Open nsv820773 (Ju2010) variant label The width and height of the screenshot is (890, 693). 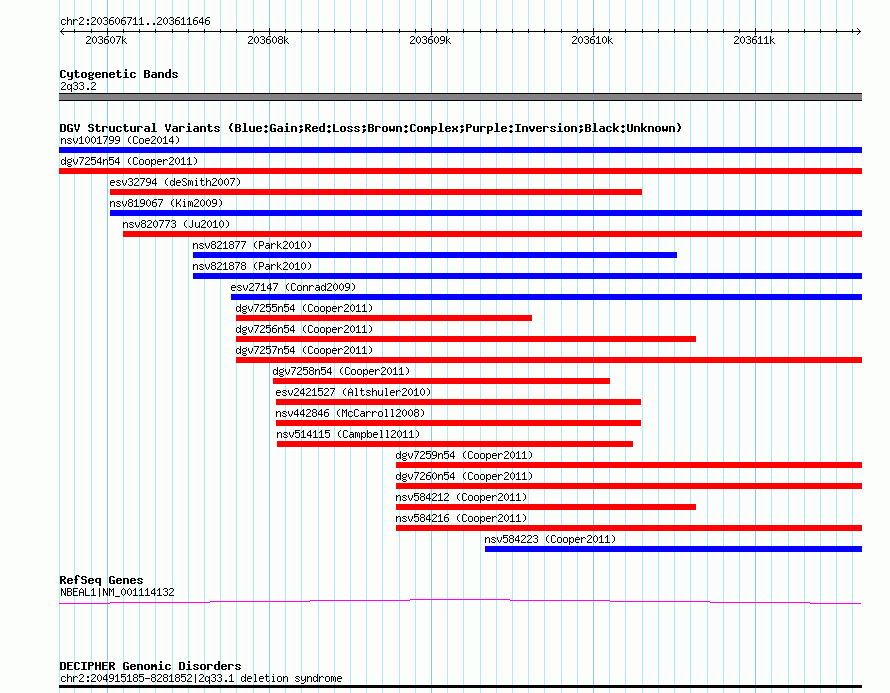[176, 224]
